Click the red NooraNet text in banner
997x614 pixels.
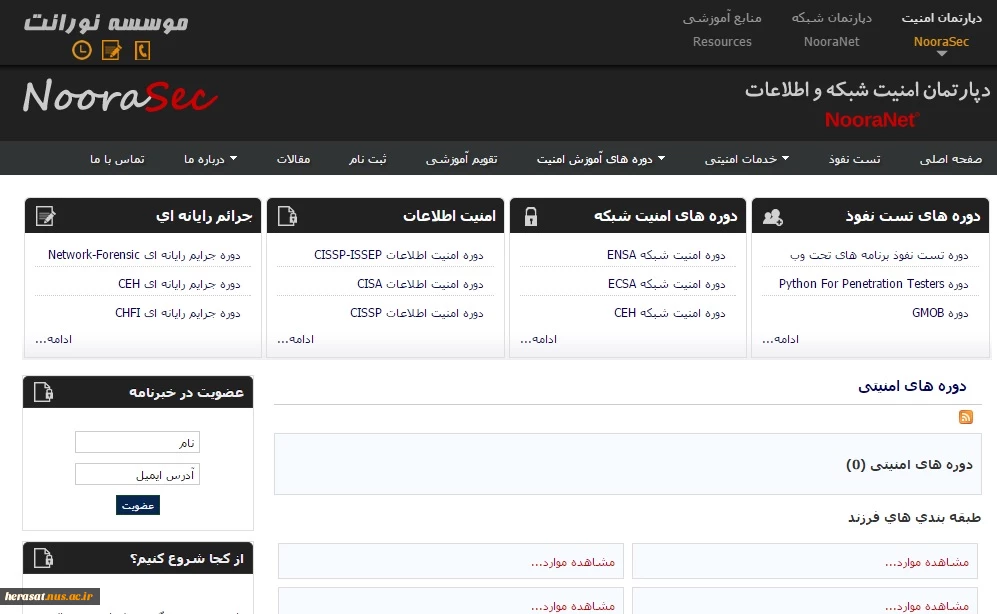coord(872,119)
